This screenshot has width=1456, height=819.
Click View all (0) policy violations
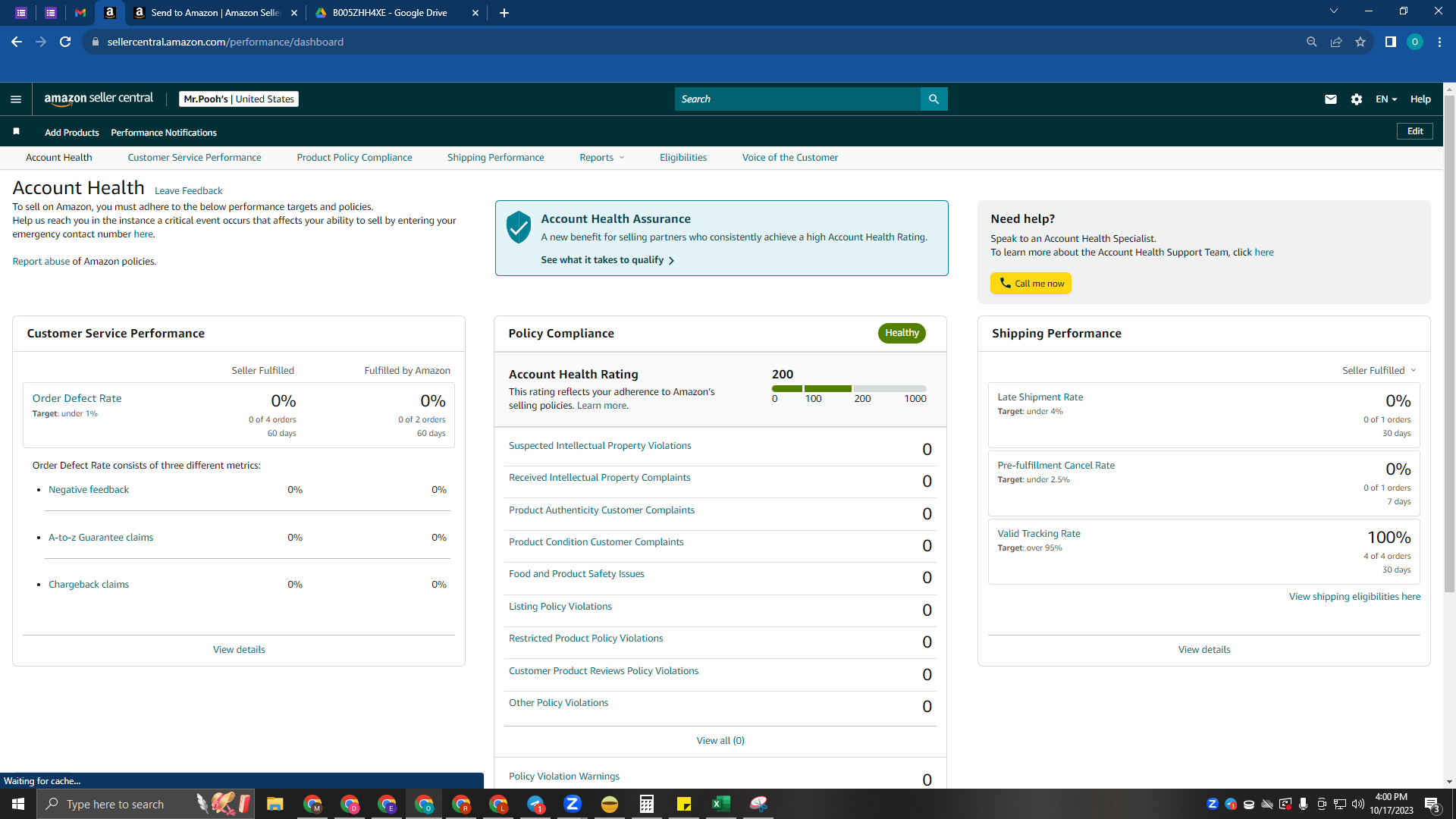[720, 741]
